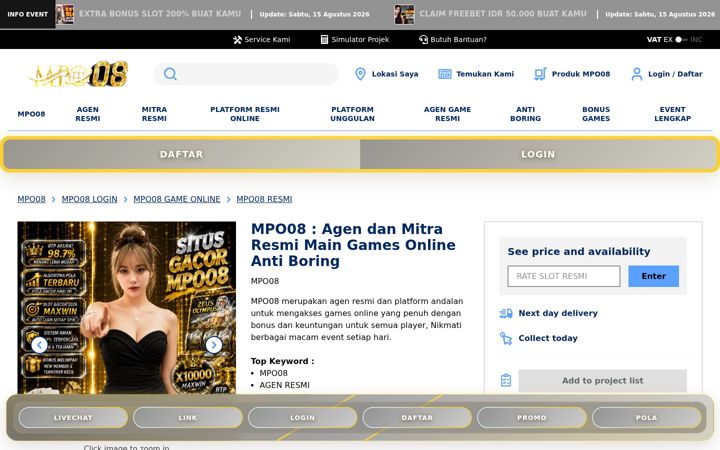The width and height of the screenshot is (720, 450).
Task: Click LOGIN button in bottom bar
Action: click(303, 418)
